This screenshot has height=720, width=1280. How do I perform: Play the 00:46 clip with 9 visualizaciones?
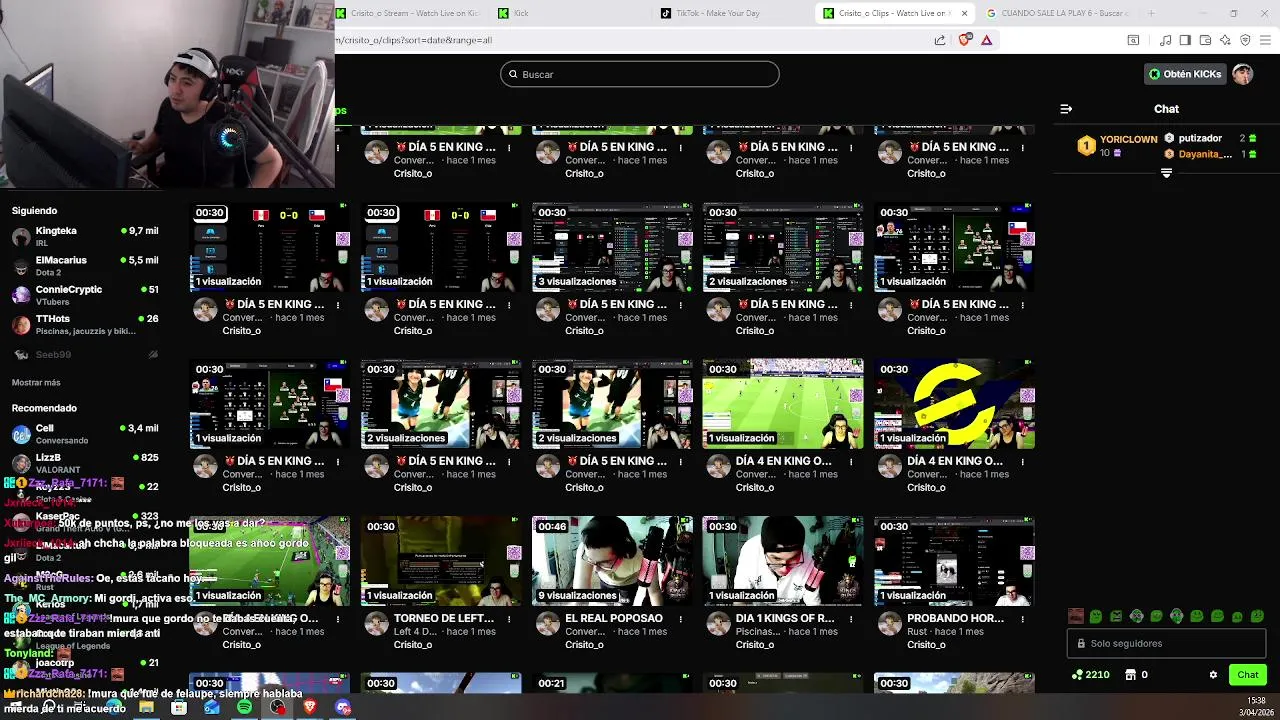tap(612, 561)
